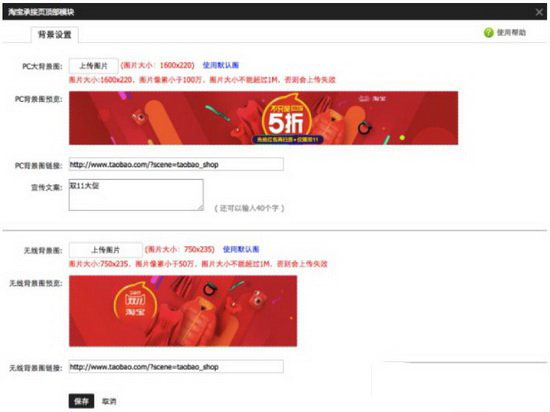Focus the PC背景图链接 URL field
This screenshot has height=412, width=550.
(176, 164)
